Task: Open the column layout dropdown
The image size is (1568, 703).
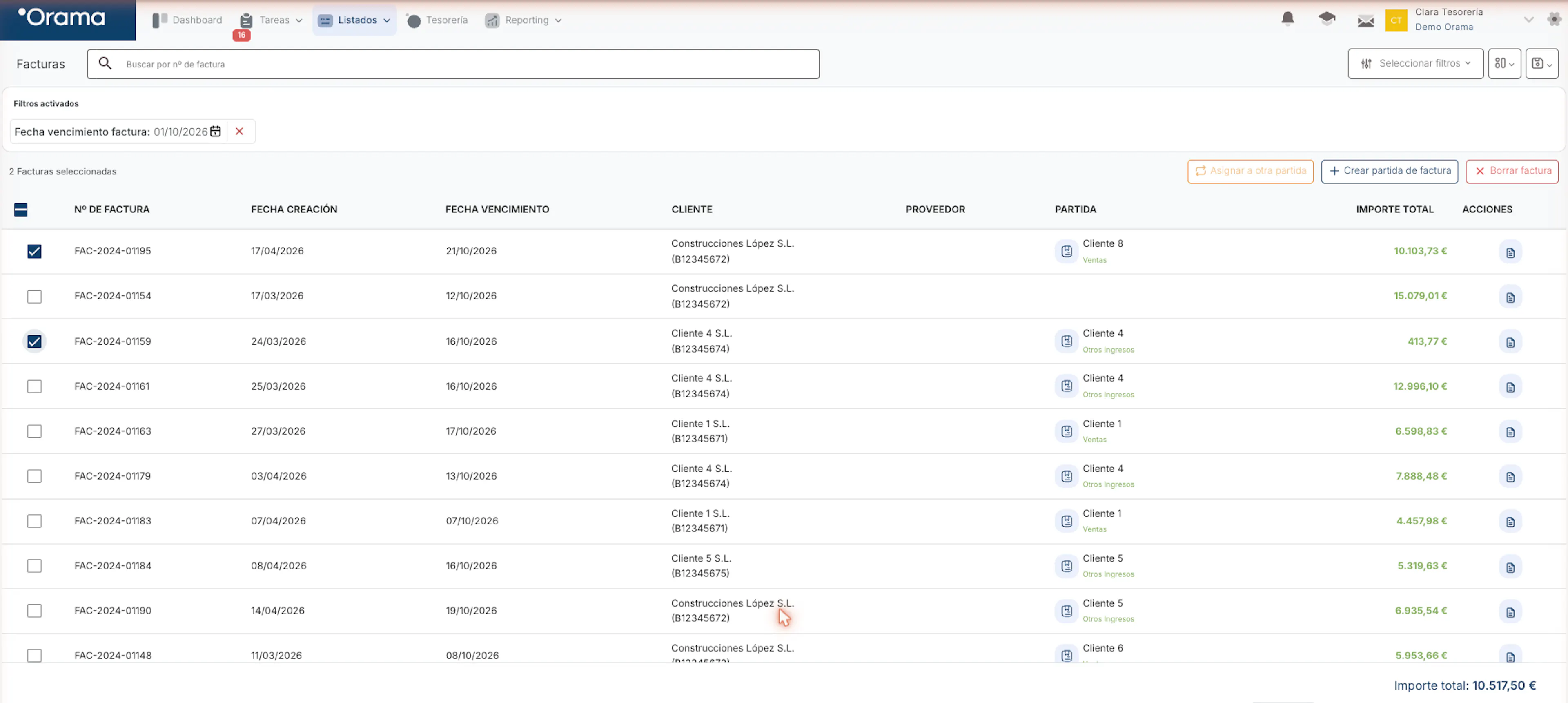Action: coord(1504,63)
